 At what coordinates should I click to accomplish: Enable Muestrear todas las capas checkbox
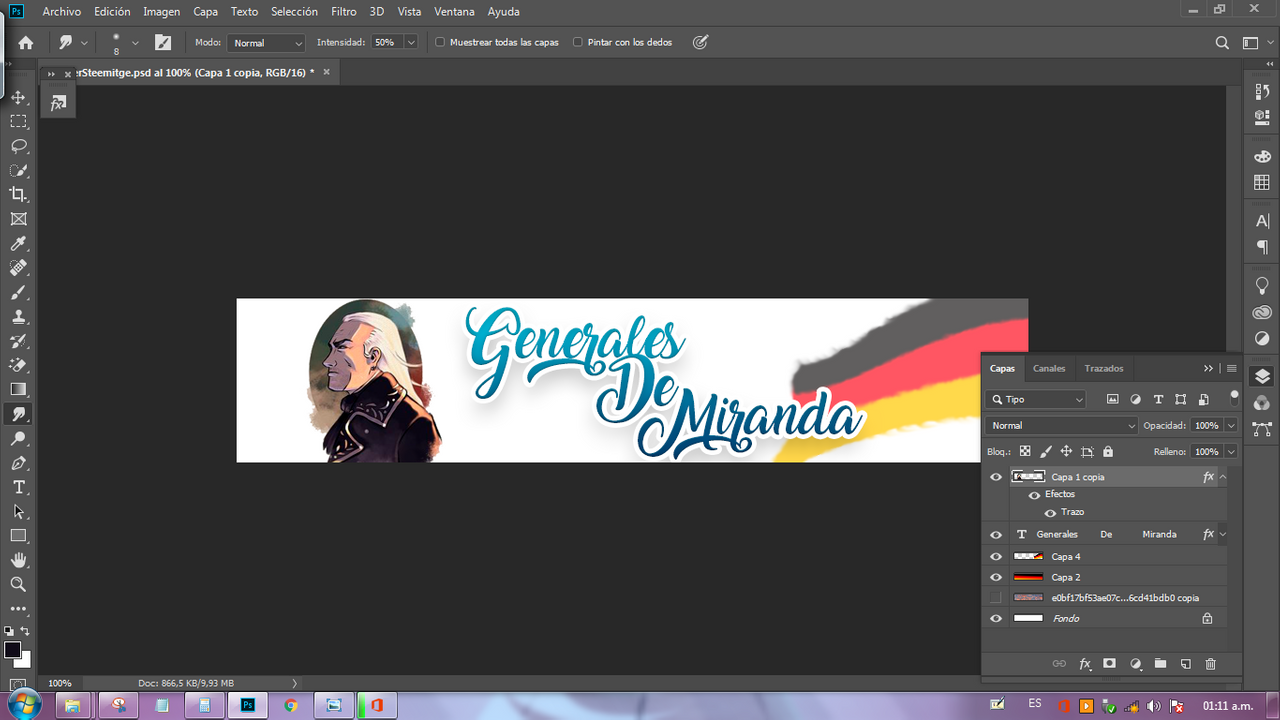point(440,43)
